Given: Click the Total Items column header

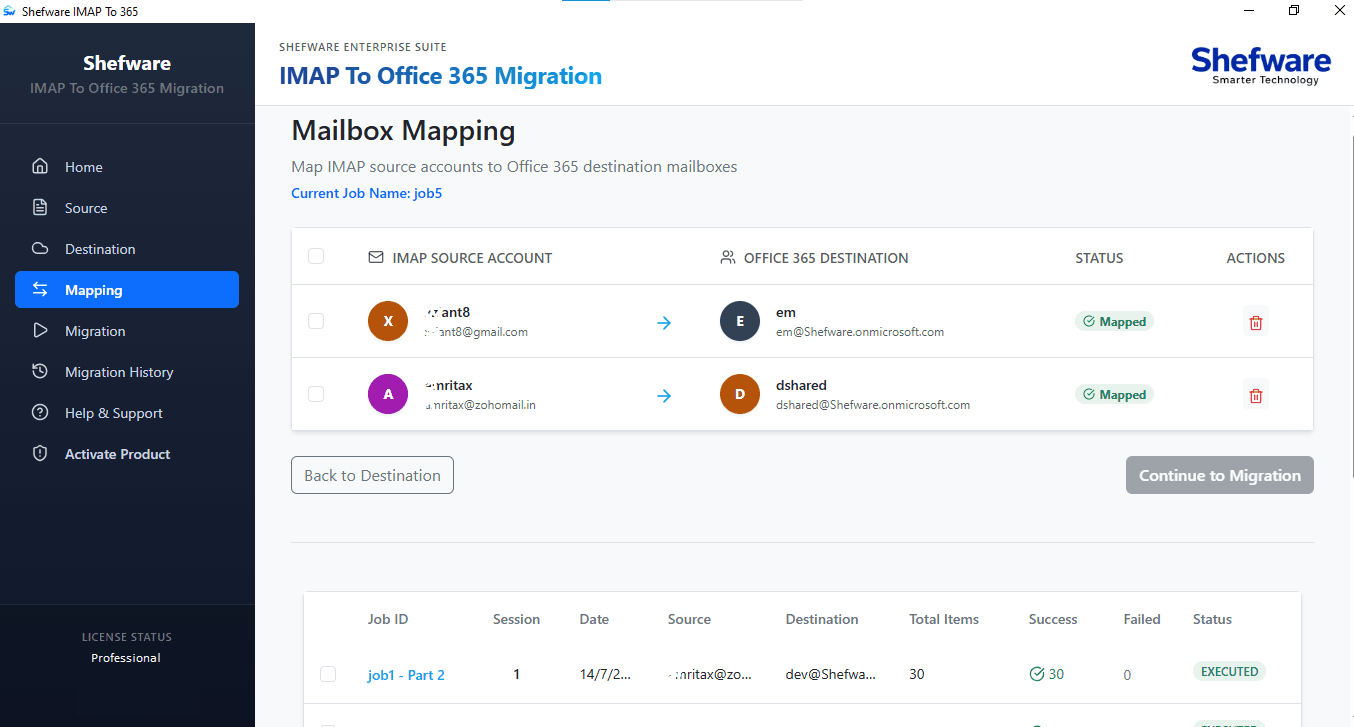Looking at the screenshot, I should click(944, 619).
